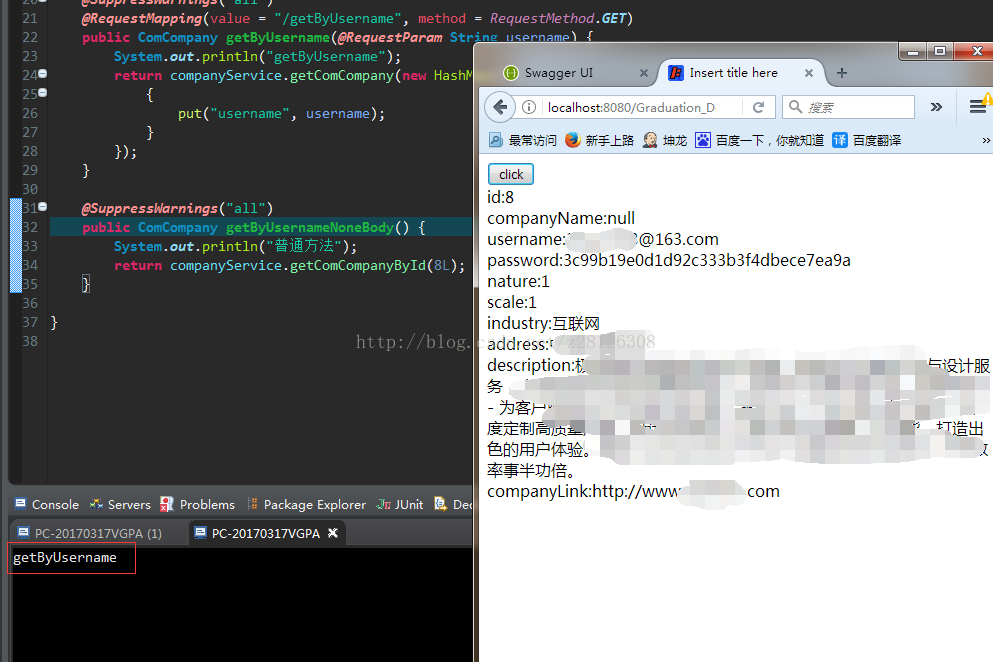Select the PC-20170317VGPA (1) console tab
The height and width of the screenshot is (662, 993).
(x=95, y=533)
